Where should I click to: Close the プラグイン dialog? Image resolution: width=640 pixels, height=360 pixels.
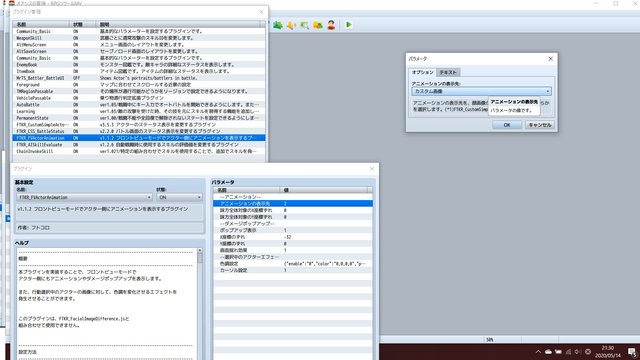pyautogui.click(x=372, y=169)
